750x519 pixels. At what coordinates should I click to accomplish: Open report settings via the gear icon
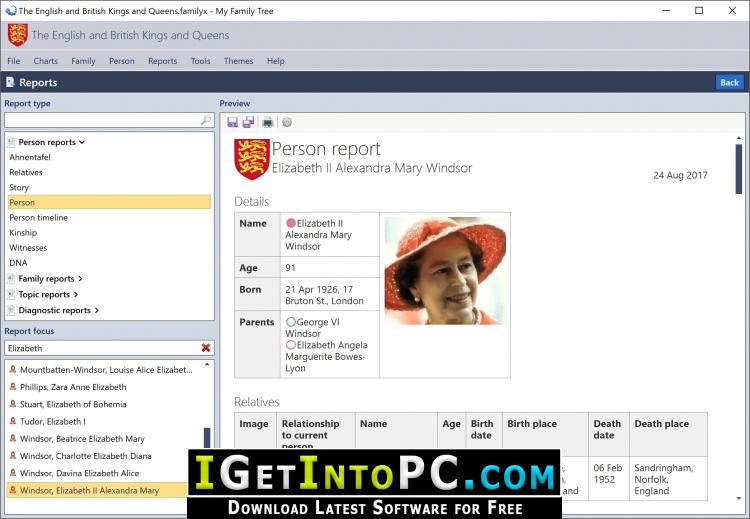click(287, 122)
